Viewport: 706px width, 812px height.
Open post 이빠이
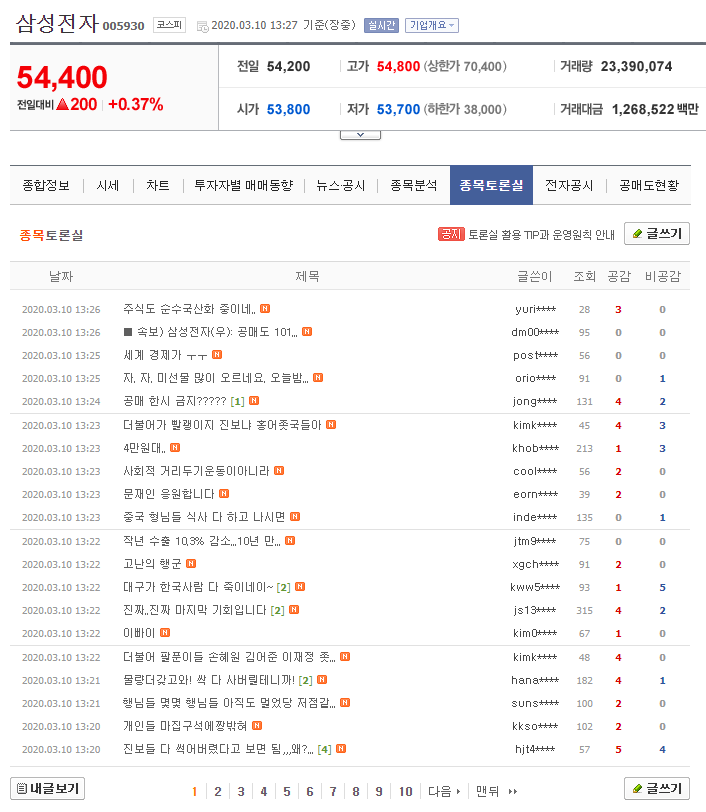[139, 633]
